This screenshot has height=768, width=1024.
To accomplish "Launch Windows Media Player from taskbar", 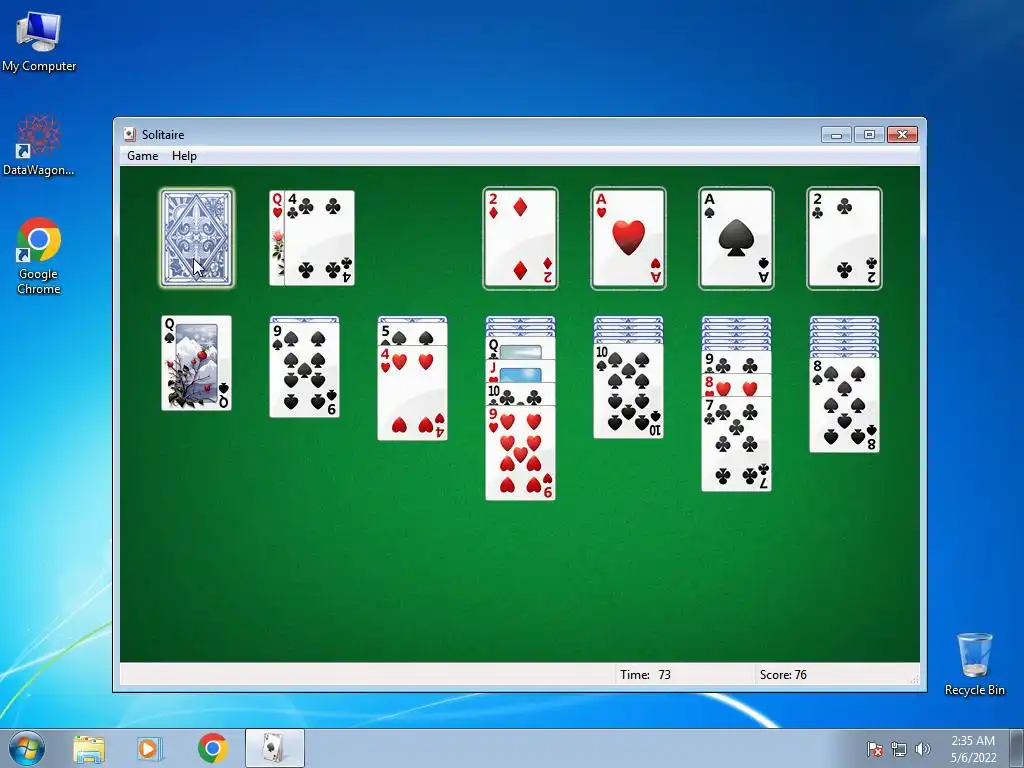I will (150, 748).
